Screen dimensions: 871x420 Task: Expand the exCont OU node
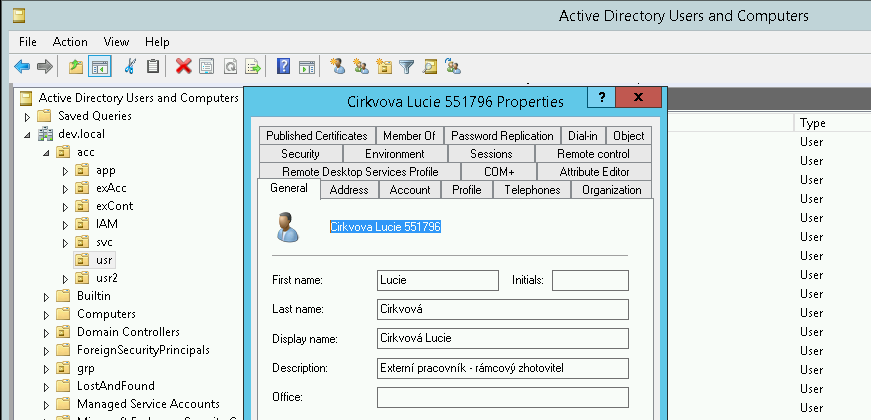point(66,207)
